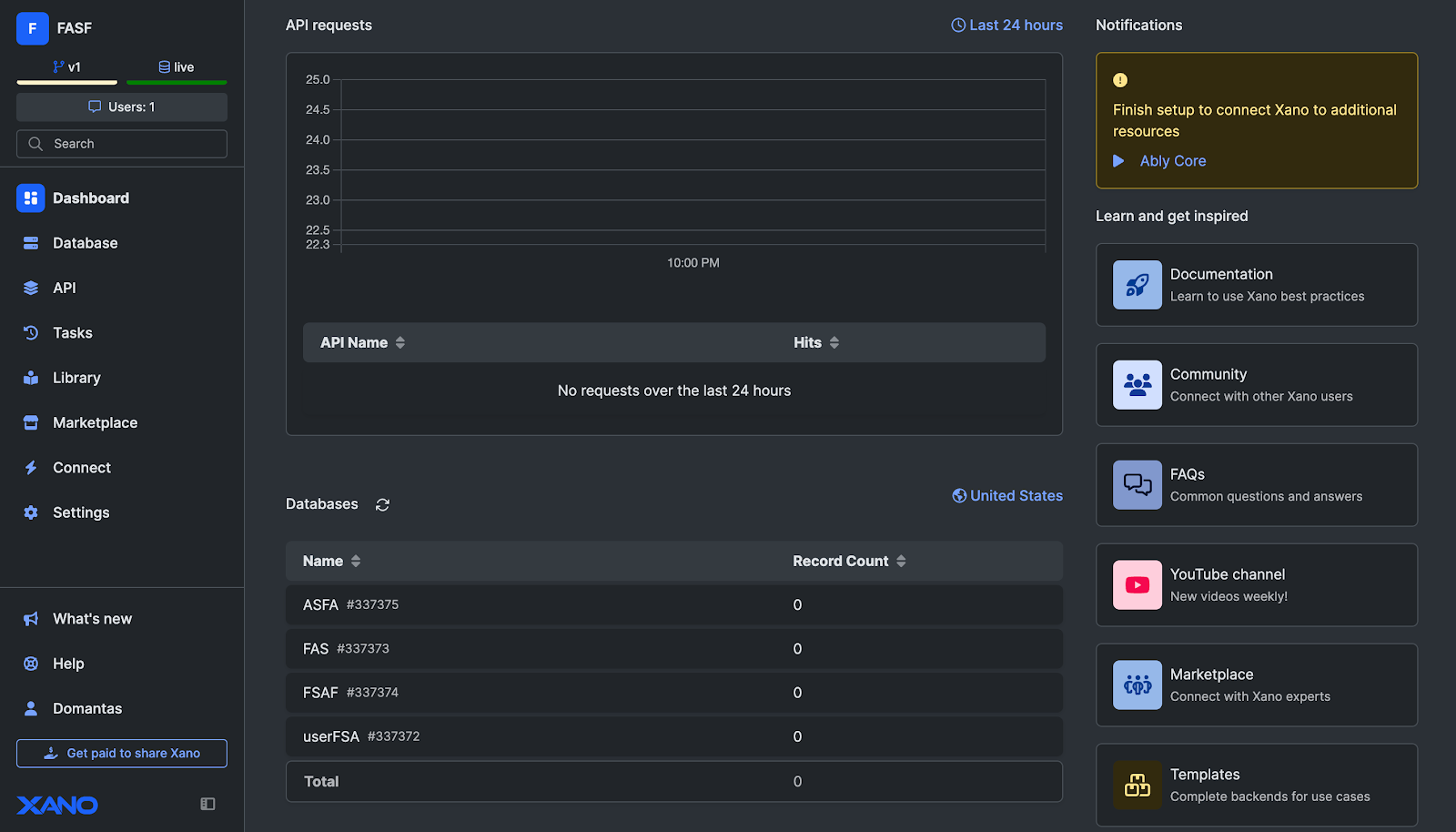Open the United States region selector
The image size is (1456, 832).
pos(1007,495)
